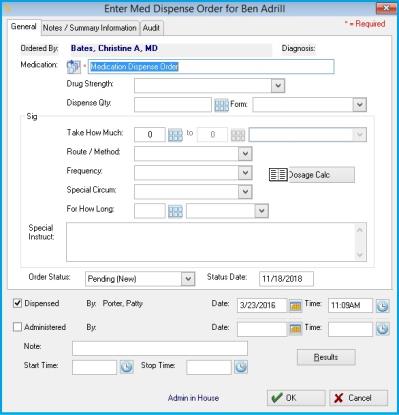Viewport: 399px width, 415px height.
Task: Switch to the Audit tab
Action: coord(151,28)
